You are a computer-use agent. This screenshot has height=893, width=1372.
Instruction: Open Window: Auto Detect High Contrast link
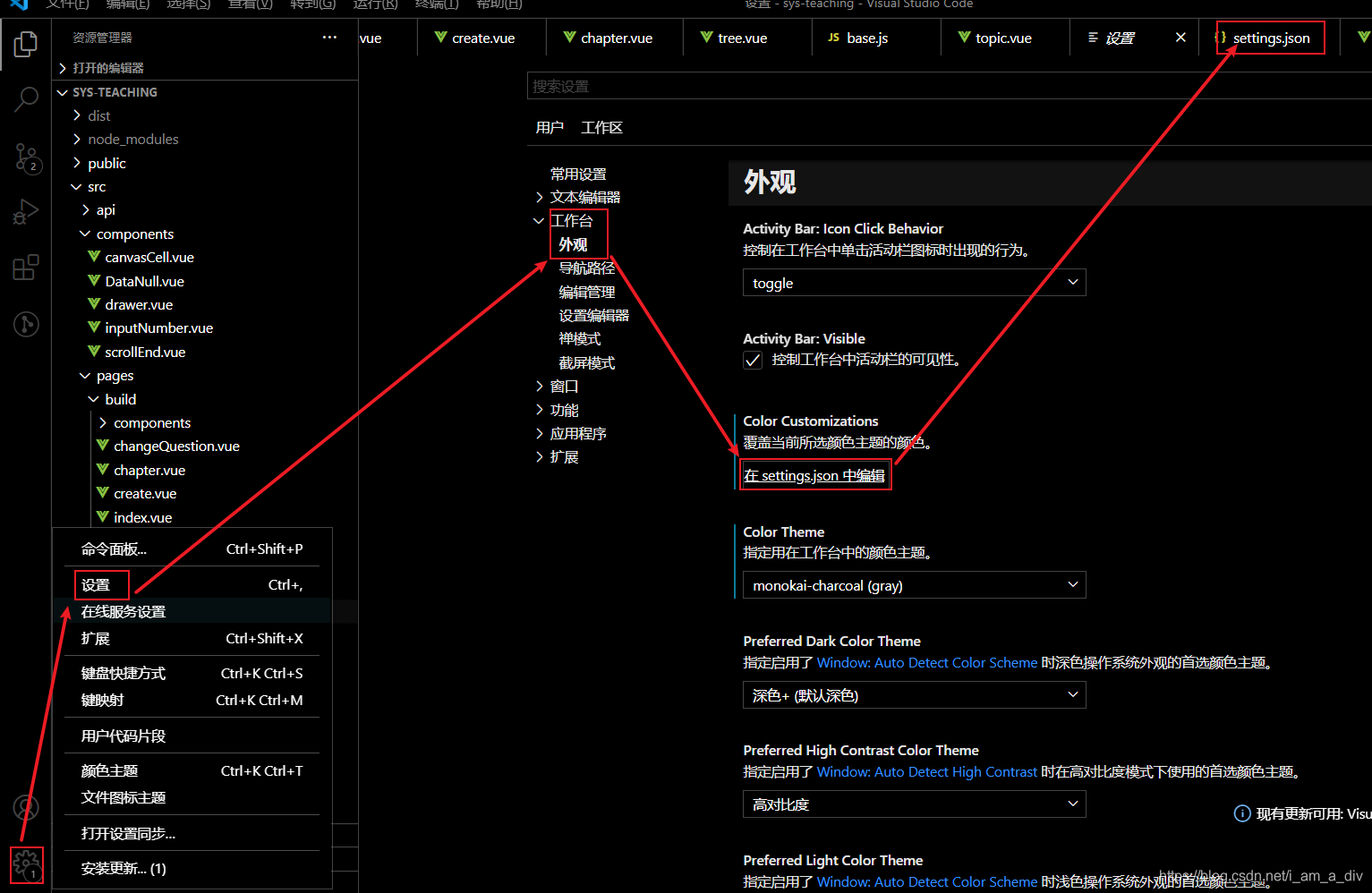coord(927,771)
